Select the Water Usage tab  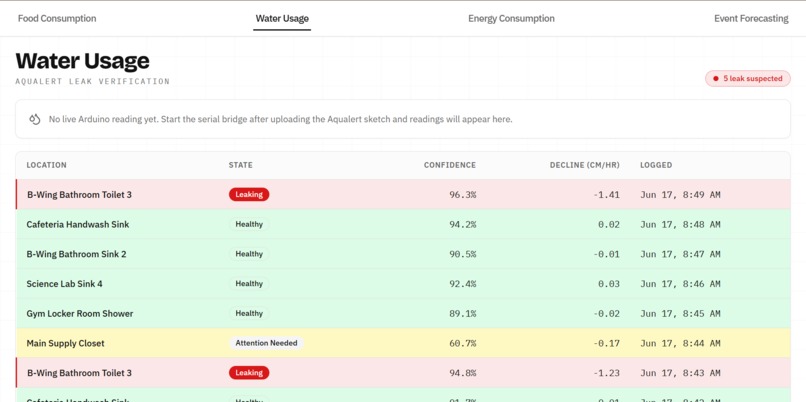tap(282, 19)
